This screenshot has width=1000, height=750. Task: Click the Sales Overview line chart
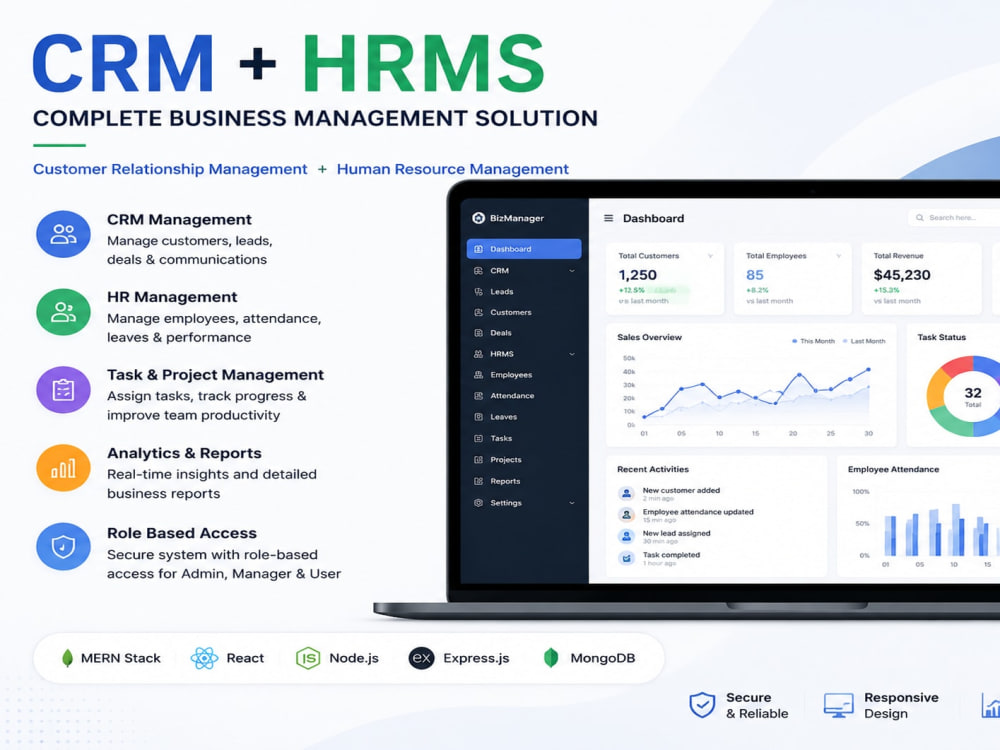[x=756, y=394]
